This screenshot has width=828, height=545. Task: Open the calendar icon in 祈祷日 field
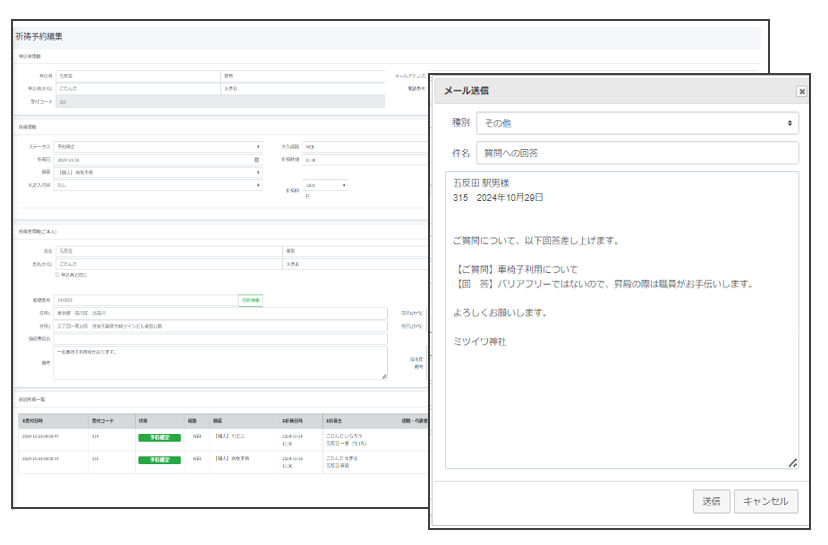click(257, 159)
